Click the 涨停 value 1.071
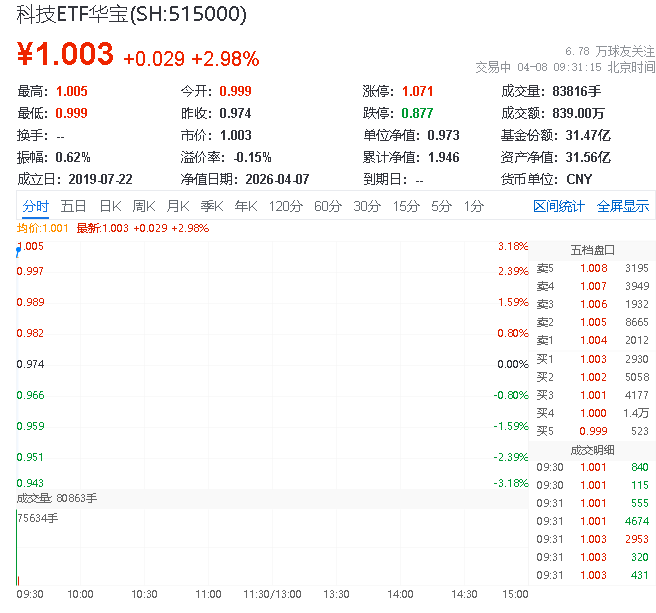 coord(418,91)
